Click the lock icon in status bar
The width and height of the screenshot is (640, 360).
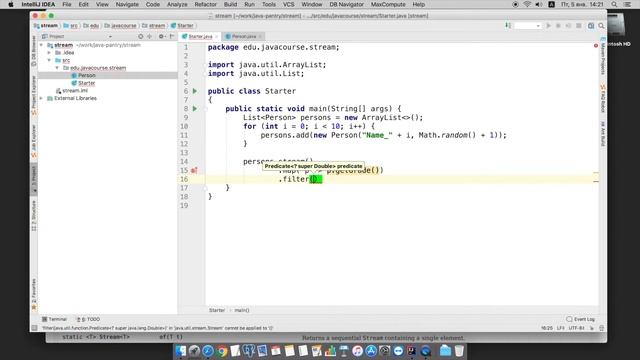(591, 328)
